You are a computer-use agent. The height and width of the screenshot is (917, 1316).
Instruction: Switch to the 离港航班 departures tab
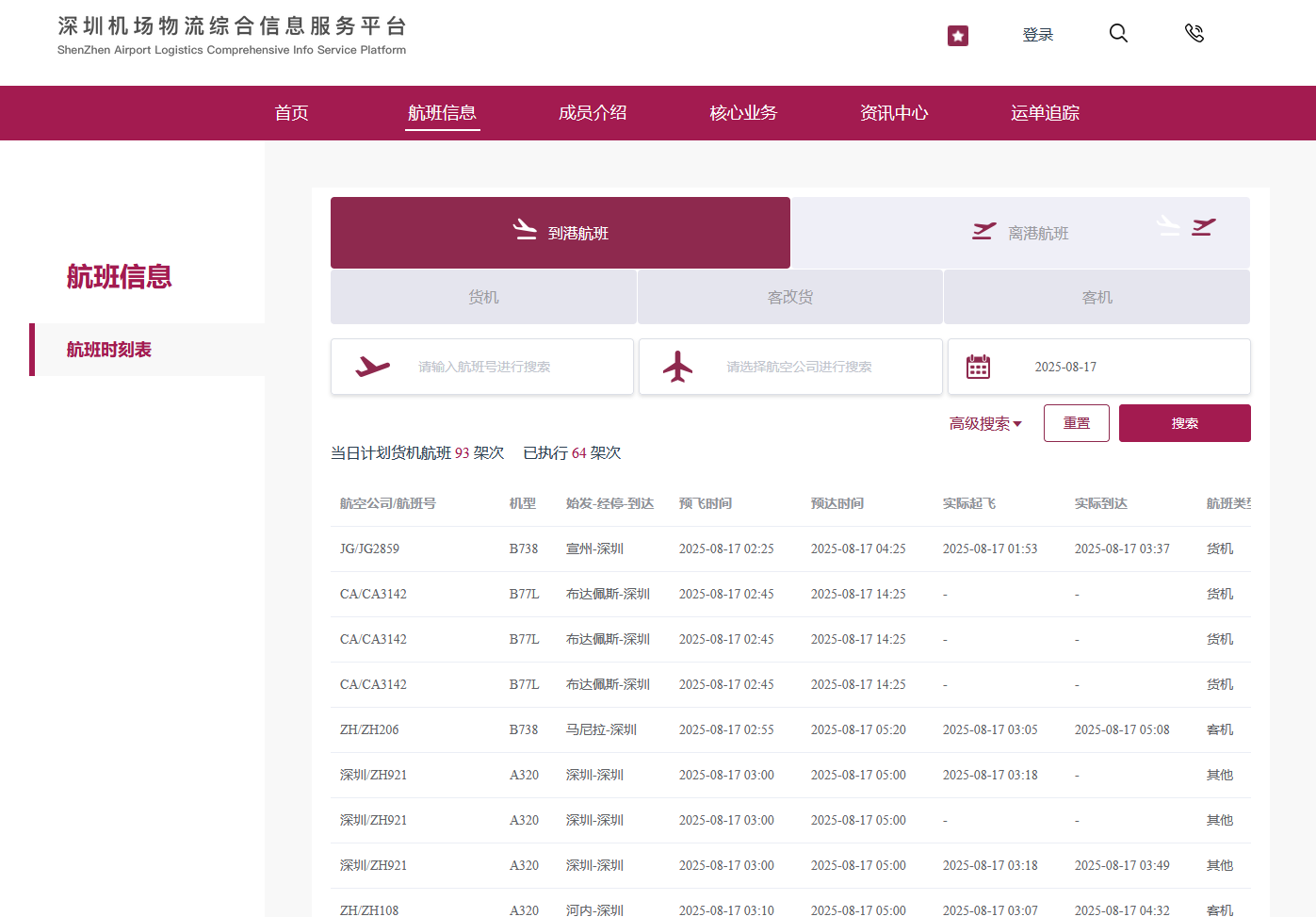(1020, 233)
